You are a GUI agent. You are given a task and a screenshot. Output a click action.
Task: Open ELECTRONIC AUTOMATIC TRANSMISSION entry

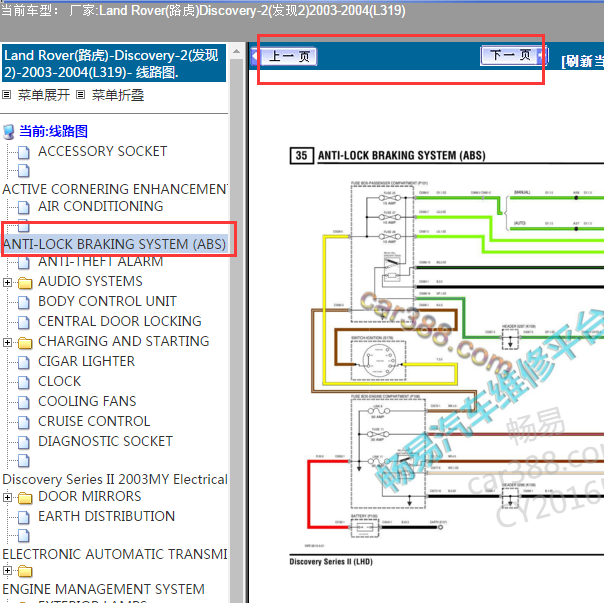115,554
